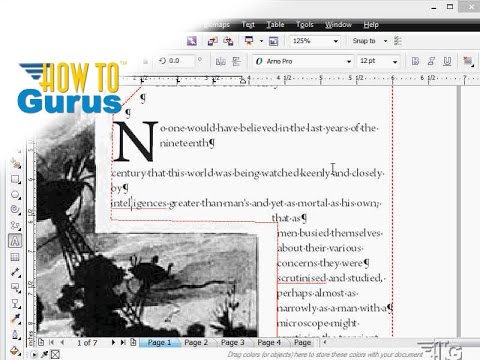The height and width of the screenshot is (360, 480).
Task: Click the Mirror vertically icon
Action: (x=237, y=61)
